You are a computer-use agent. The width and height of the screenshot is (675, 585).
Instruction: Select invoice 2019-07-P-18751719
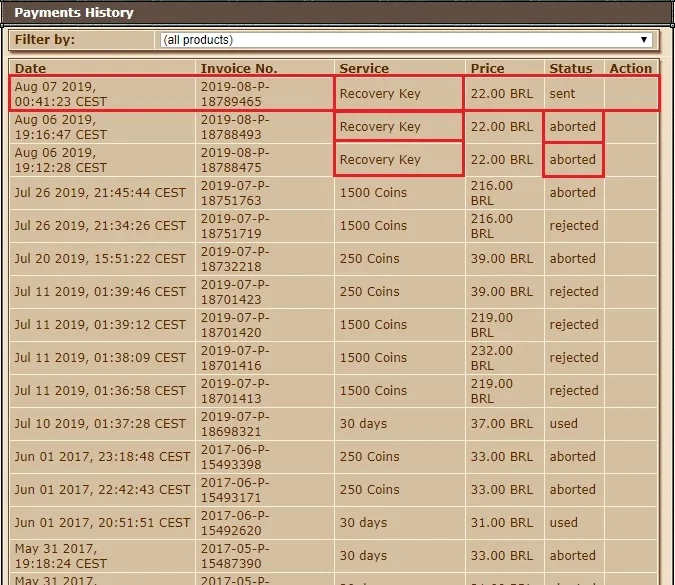[x=235, y=226]
